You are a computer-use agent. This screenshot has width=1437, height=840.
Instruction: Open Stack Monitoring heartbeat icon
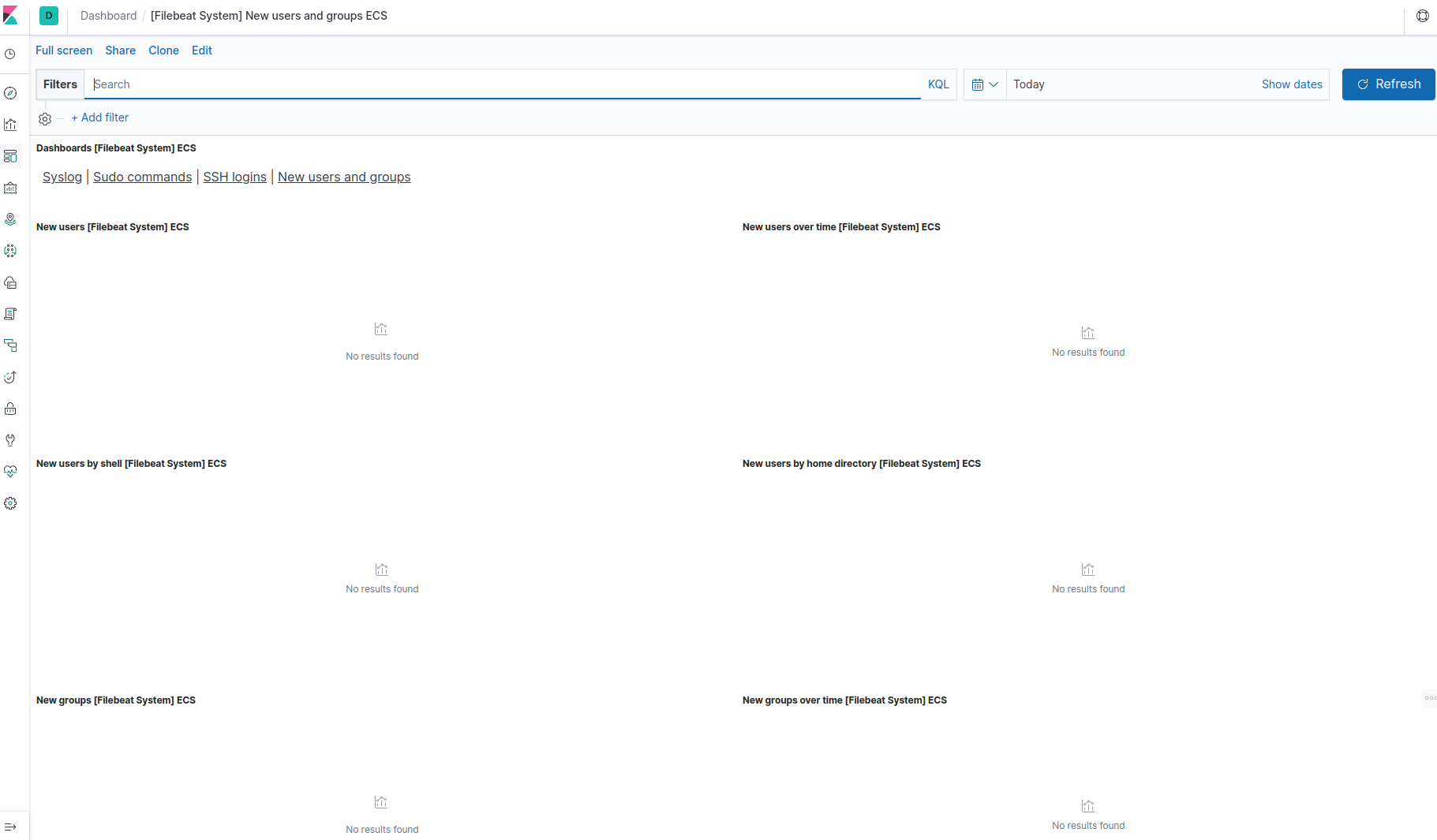point(10,472)
